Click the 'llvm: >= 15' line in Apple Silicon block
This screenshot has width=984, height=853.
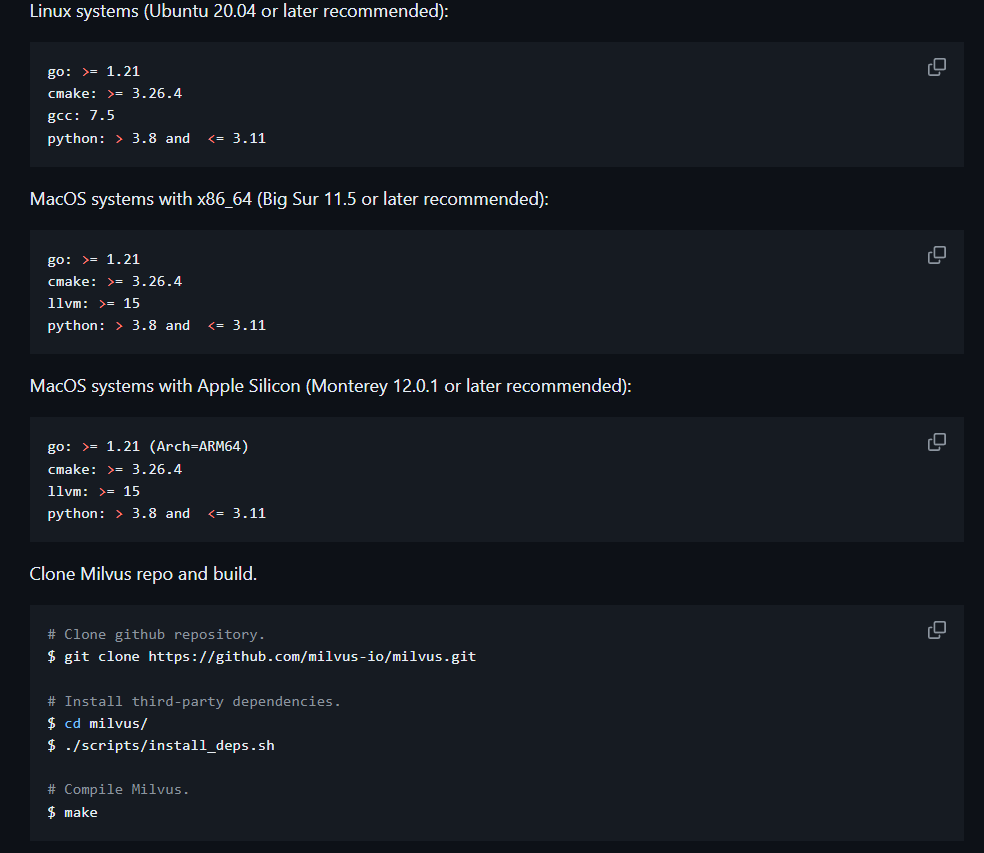[94, 491]
